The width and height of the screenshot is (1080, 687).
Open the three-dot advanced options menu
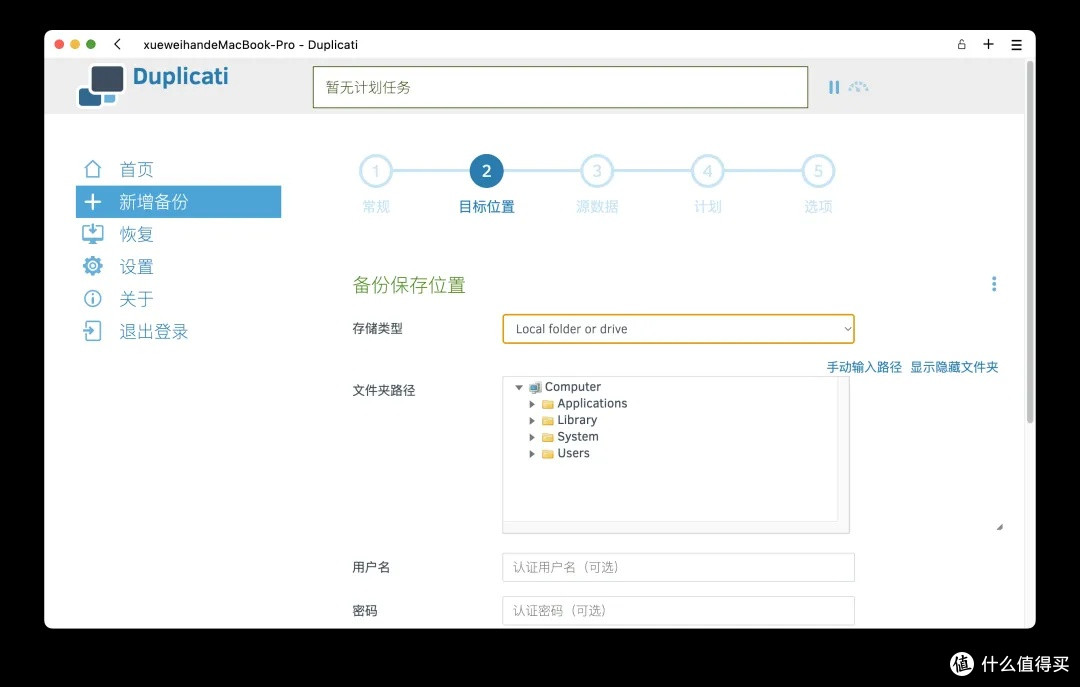point(993,284)
